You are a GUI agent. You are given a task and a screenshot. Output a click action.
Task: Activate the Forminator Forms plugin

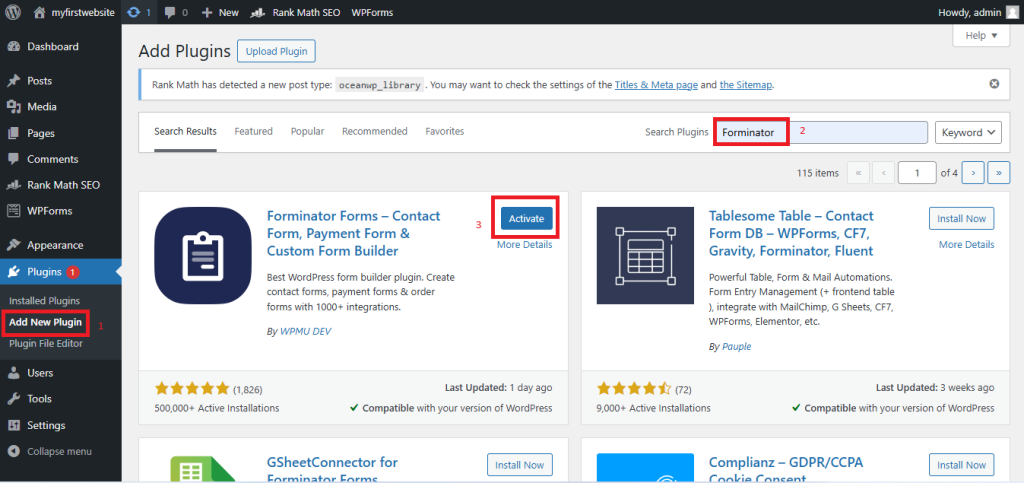pyautogui.click(x=526, y=218)
